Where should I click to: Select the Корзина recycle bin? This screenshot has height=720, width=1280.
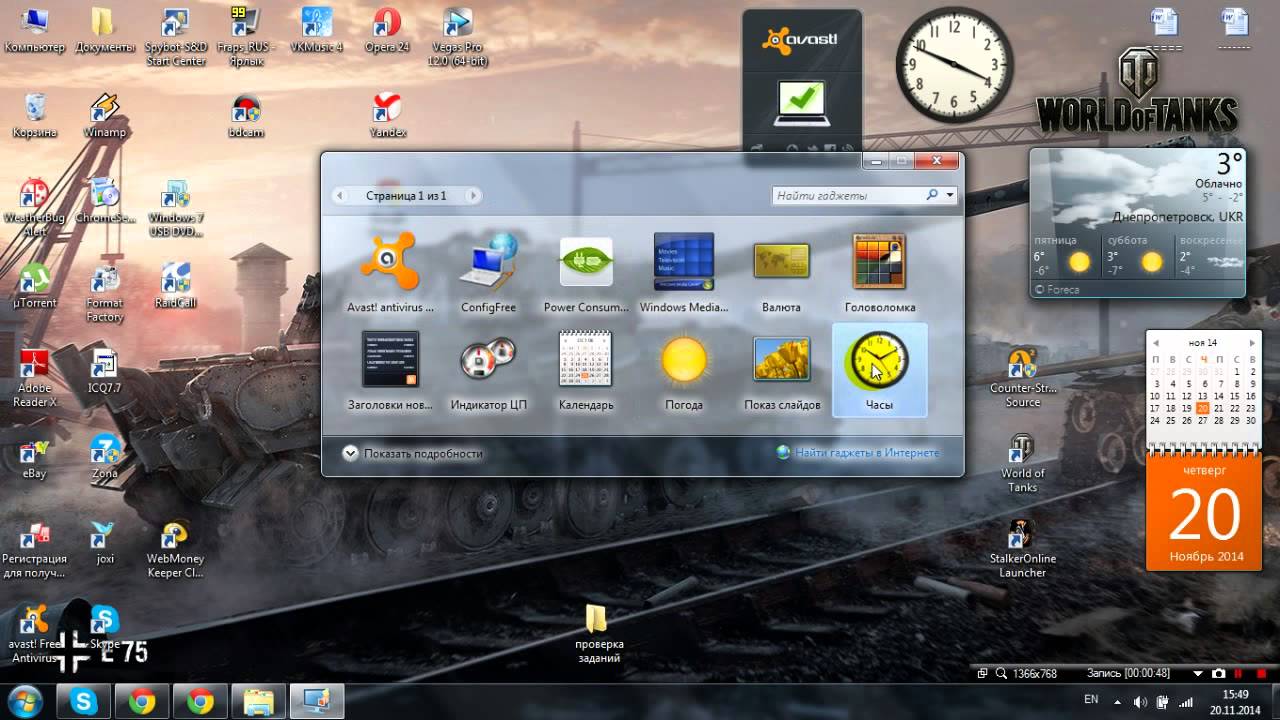(34, 115)
